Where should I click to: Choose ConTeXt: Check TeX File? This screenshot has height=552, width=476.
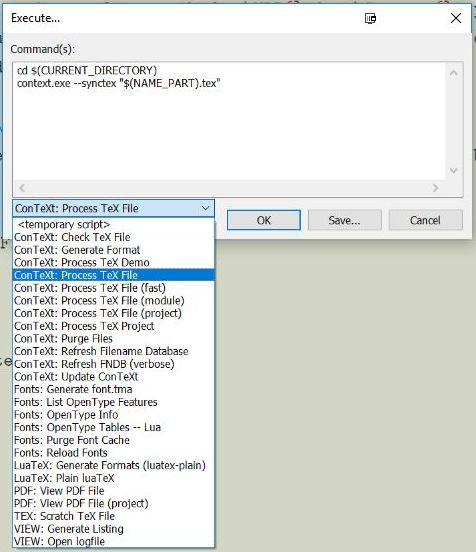[x=113, y=237]
